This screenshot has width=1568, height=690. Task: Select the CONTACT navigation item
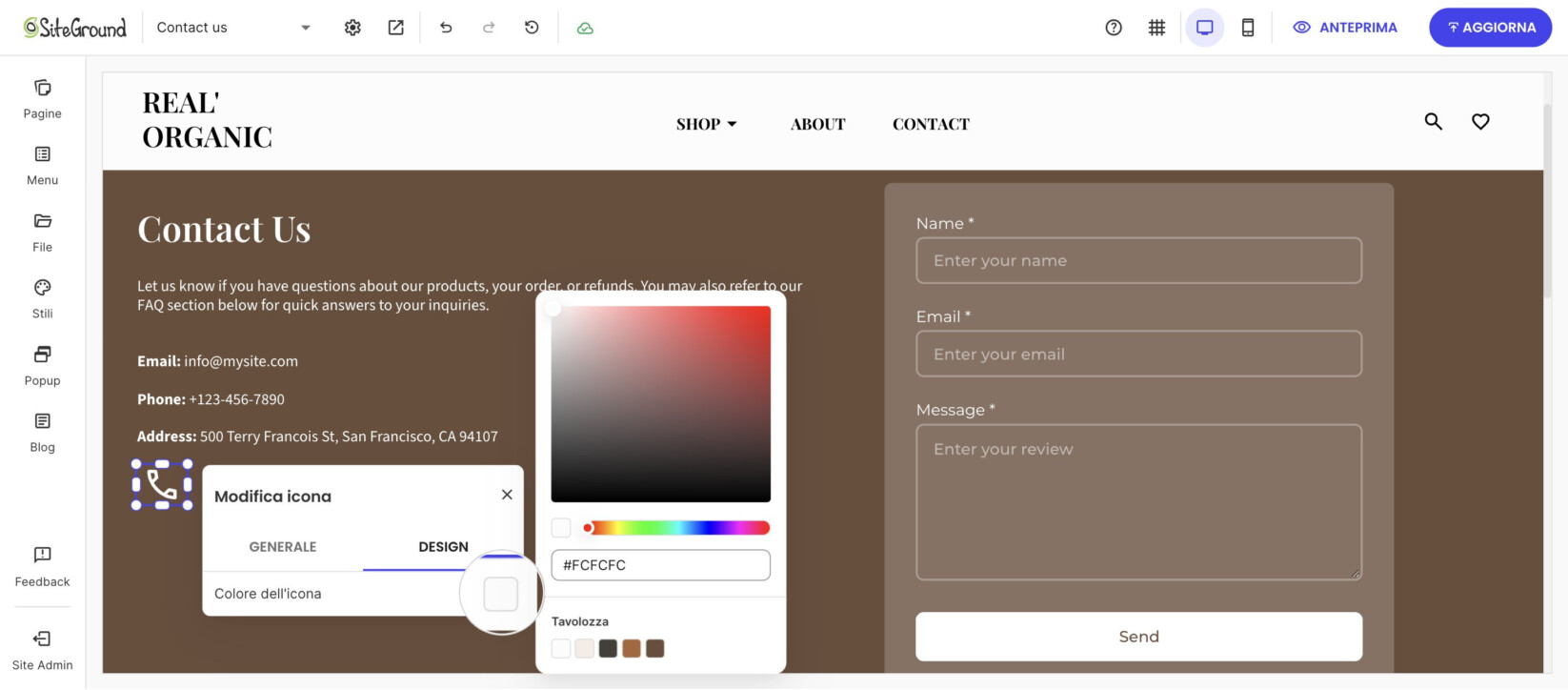click(x=931, y=124)
